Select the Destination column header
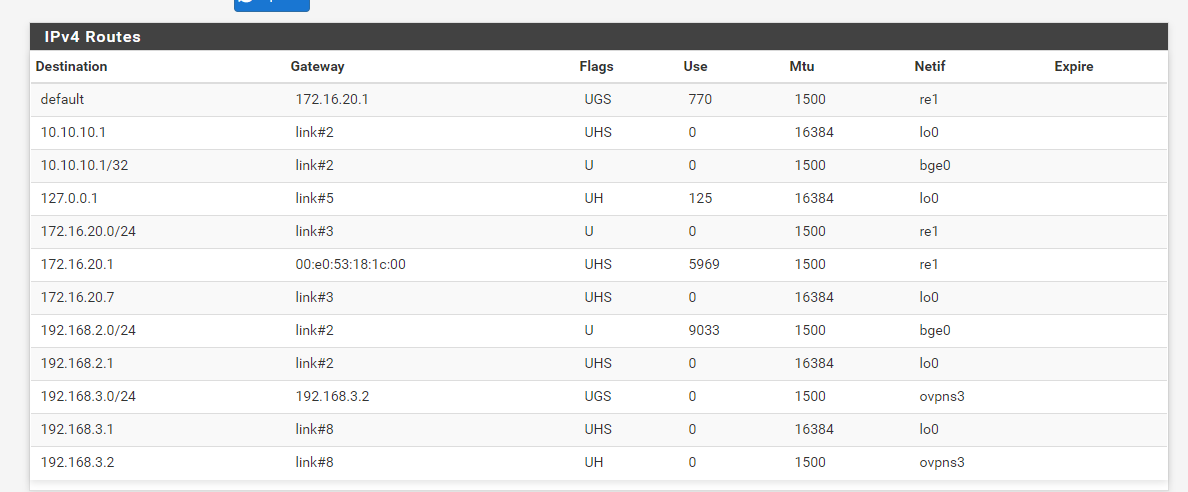The image size is (1188, 492). (x=71, y=67)
